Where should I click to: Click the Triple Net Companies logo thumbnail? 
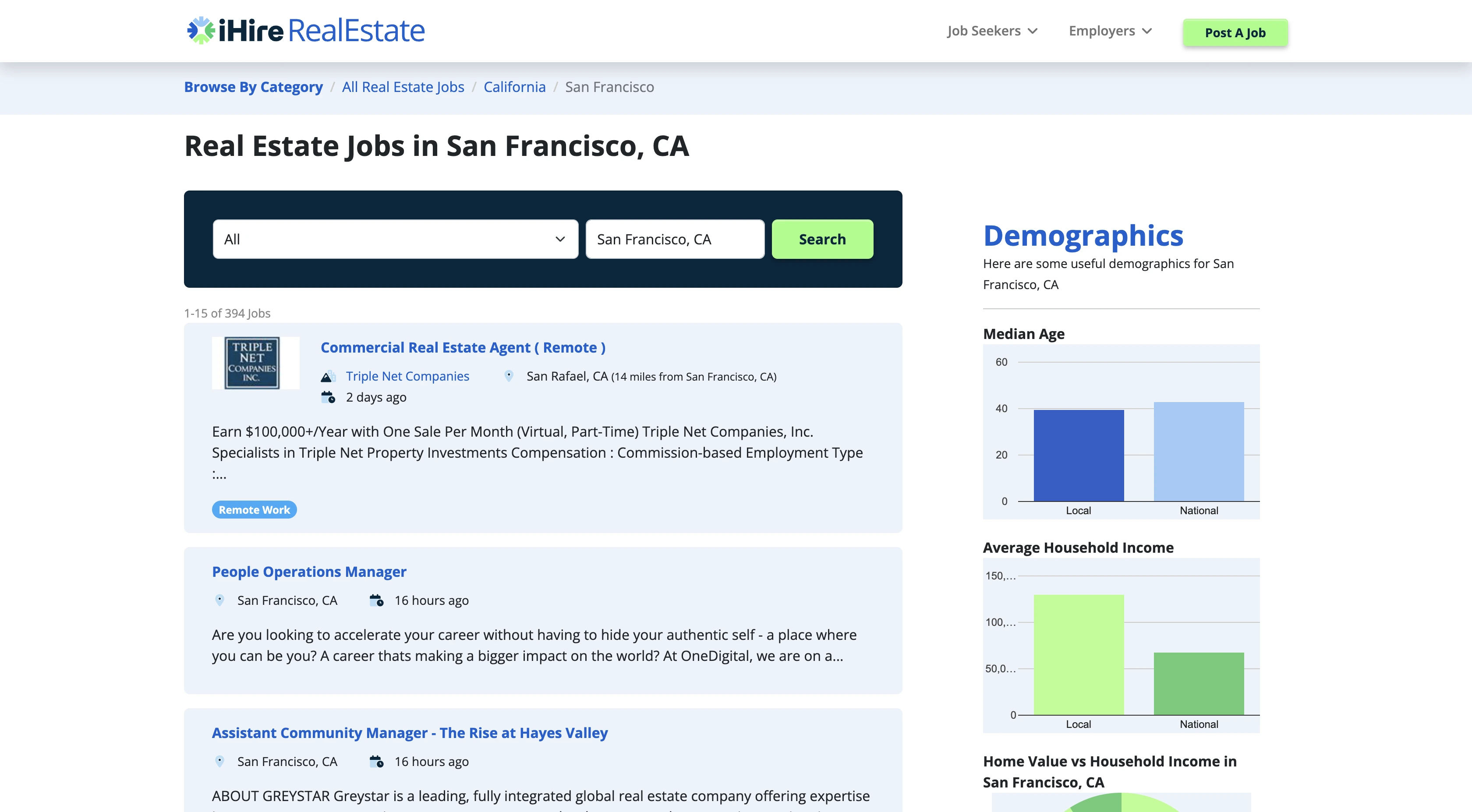click(x=255, y=363)
